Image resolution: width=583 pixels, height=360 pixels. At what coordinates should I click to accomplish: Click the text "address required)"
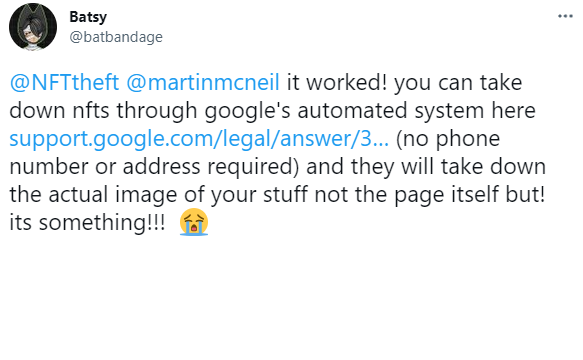tap(211, 166)
